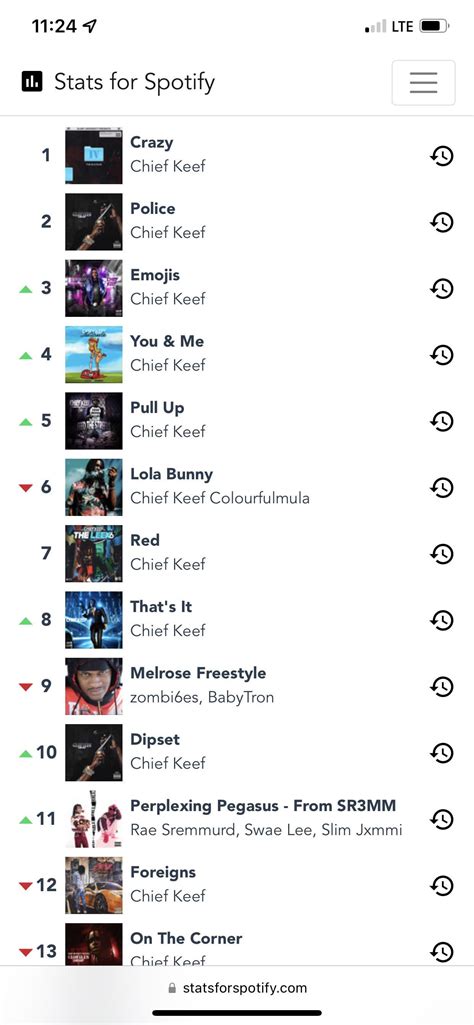The width and height of the screenshot is (474, 1025).
Task: Show history for You & Me
Action: (x=442, y=355)
